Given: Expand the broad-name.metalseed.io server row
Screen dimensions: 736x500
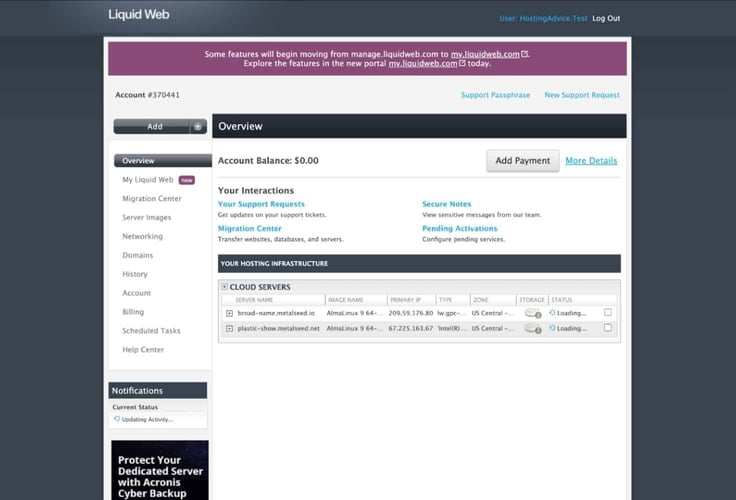Looking at the screenshot, I should pos(229,313).
